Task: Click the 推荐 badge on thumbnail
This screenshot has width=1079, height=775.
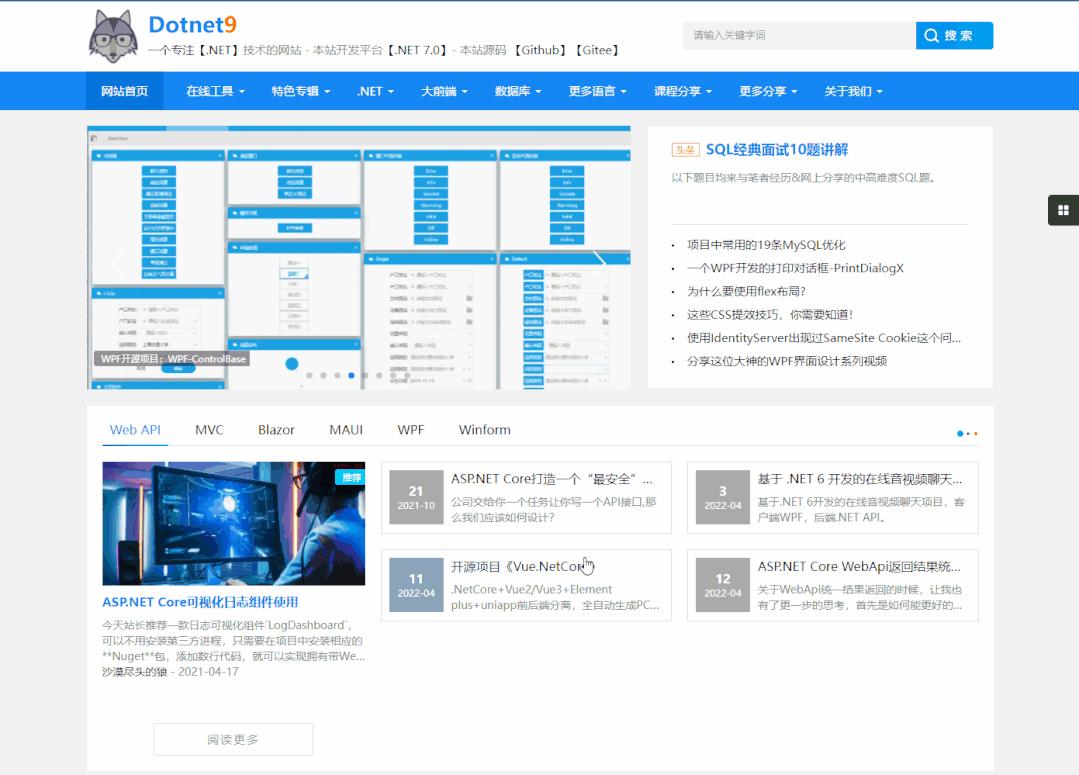Action: click(350, 477)
